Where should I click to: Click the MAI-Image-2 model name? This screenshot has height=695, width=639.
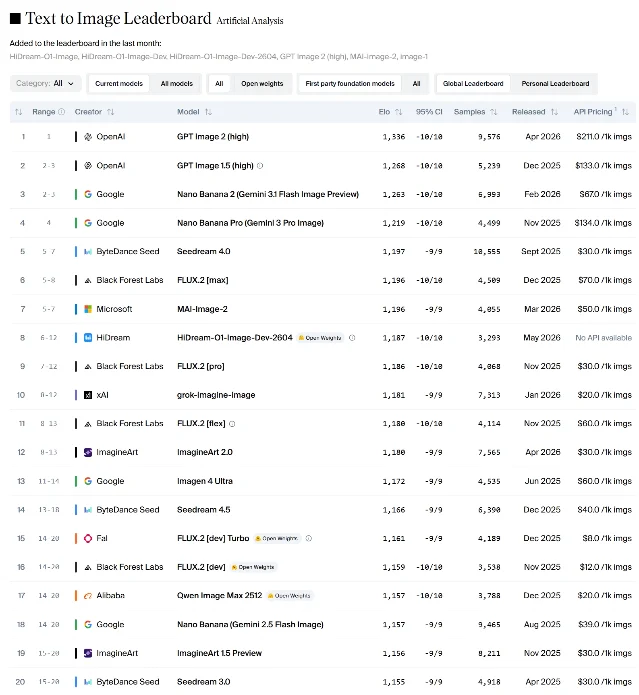[x=202, y=309]
